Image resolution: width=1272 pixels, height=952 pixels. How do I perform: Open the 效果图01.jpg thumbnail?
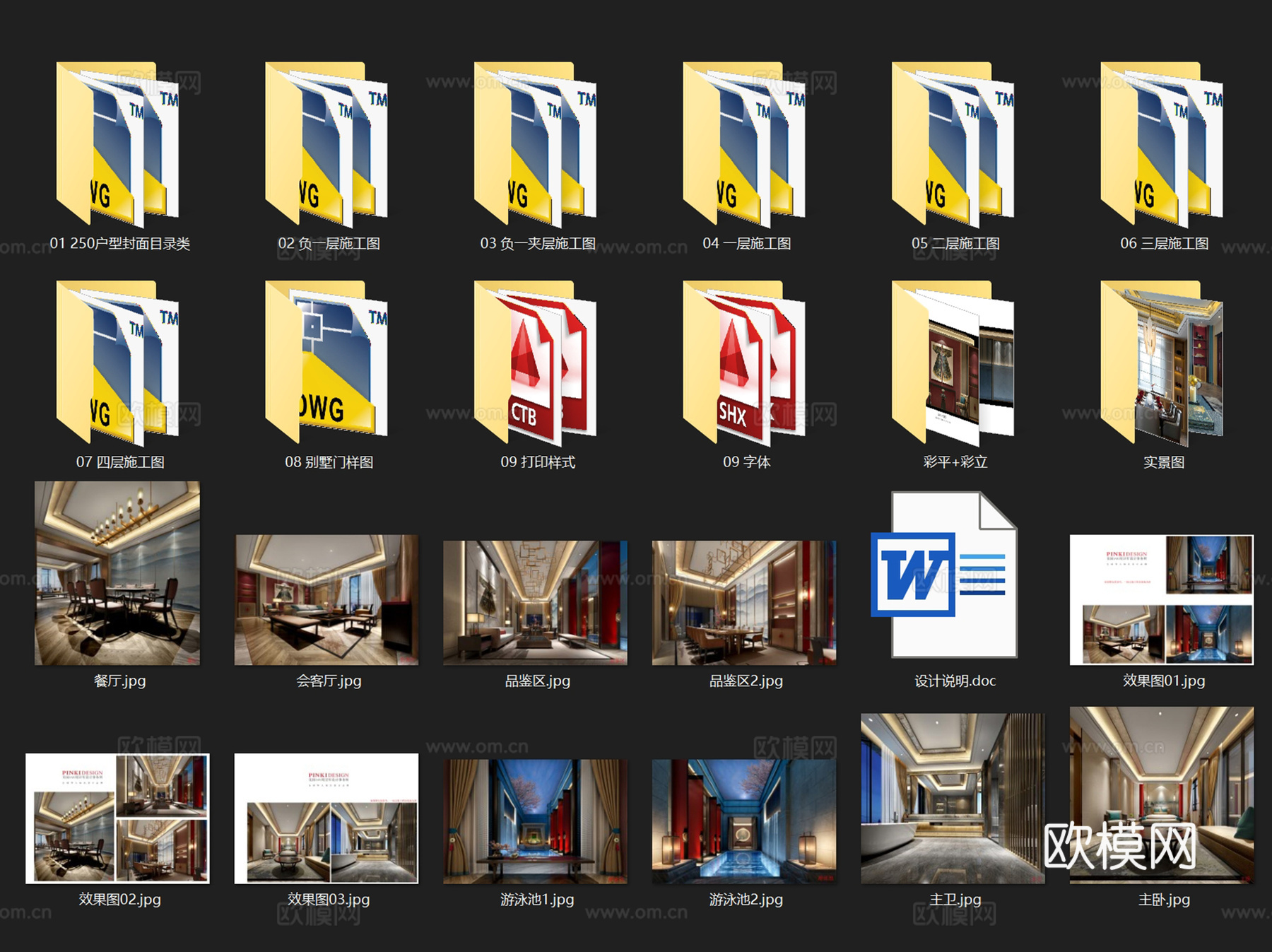tap(1162, 600)
